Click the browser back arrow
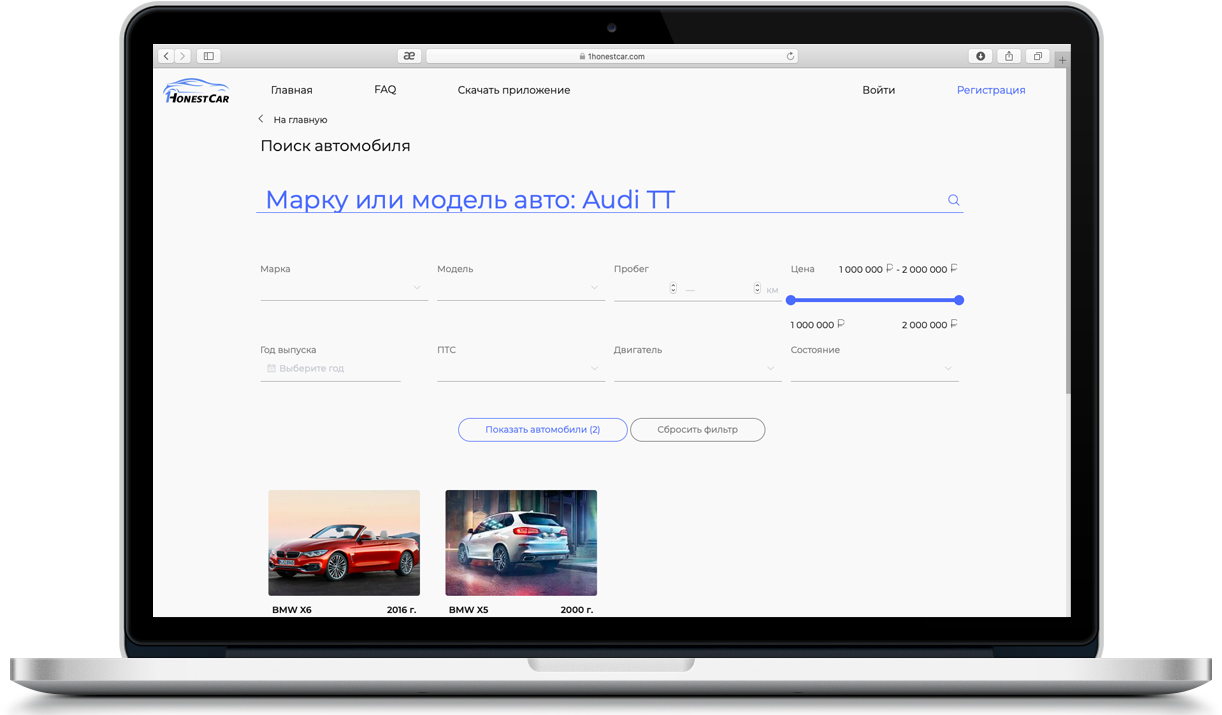This screenshot has height=715, width=1222. pos(166,56)
